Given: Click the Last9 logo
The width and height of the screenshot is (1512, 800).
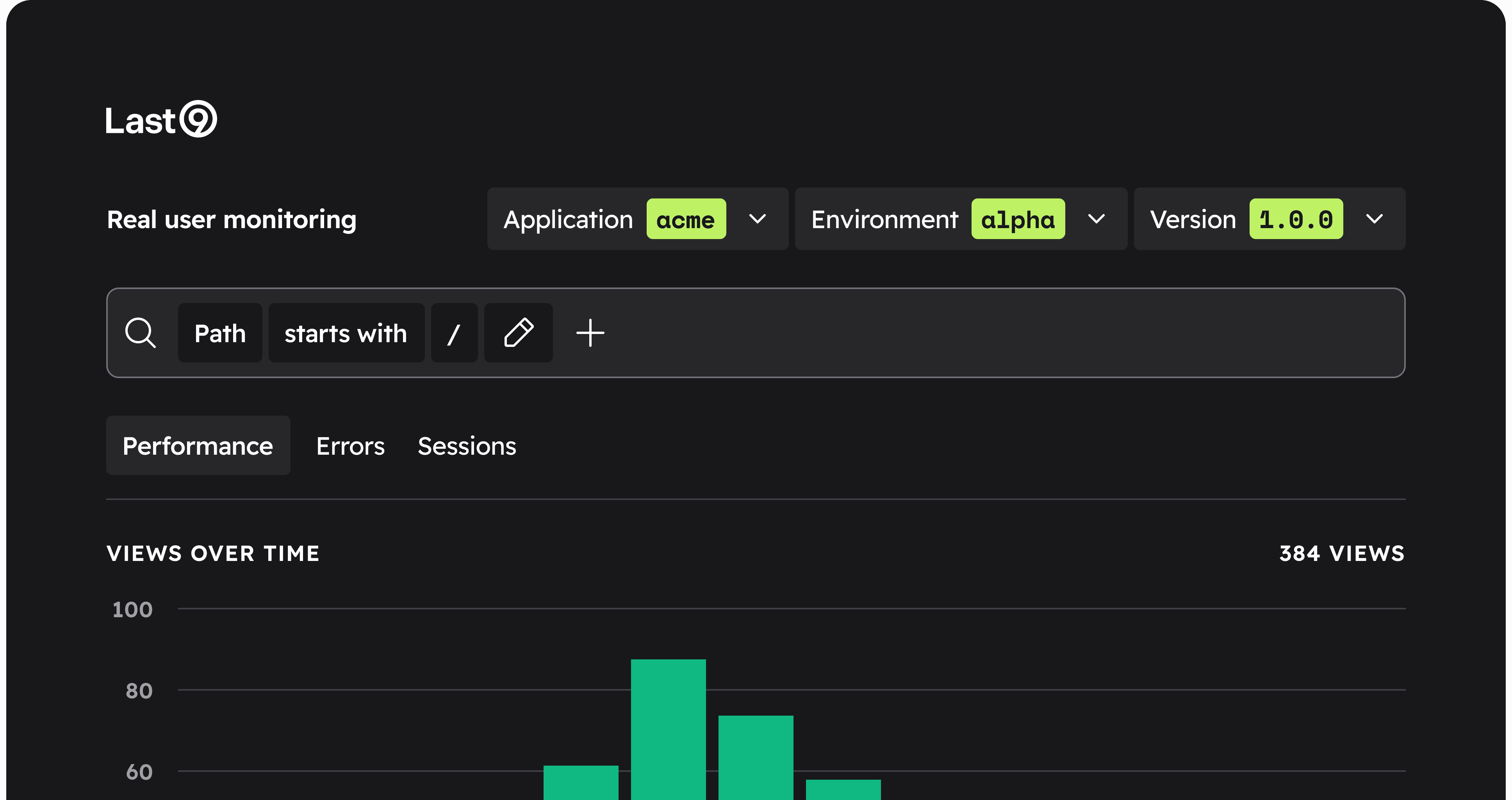Looking at the screenshot, I should click(x=161, y=120).
